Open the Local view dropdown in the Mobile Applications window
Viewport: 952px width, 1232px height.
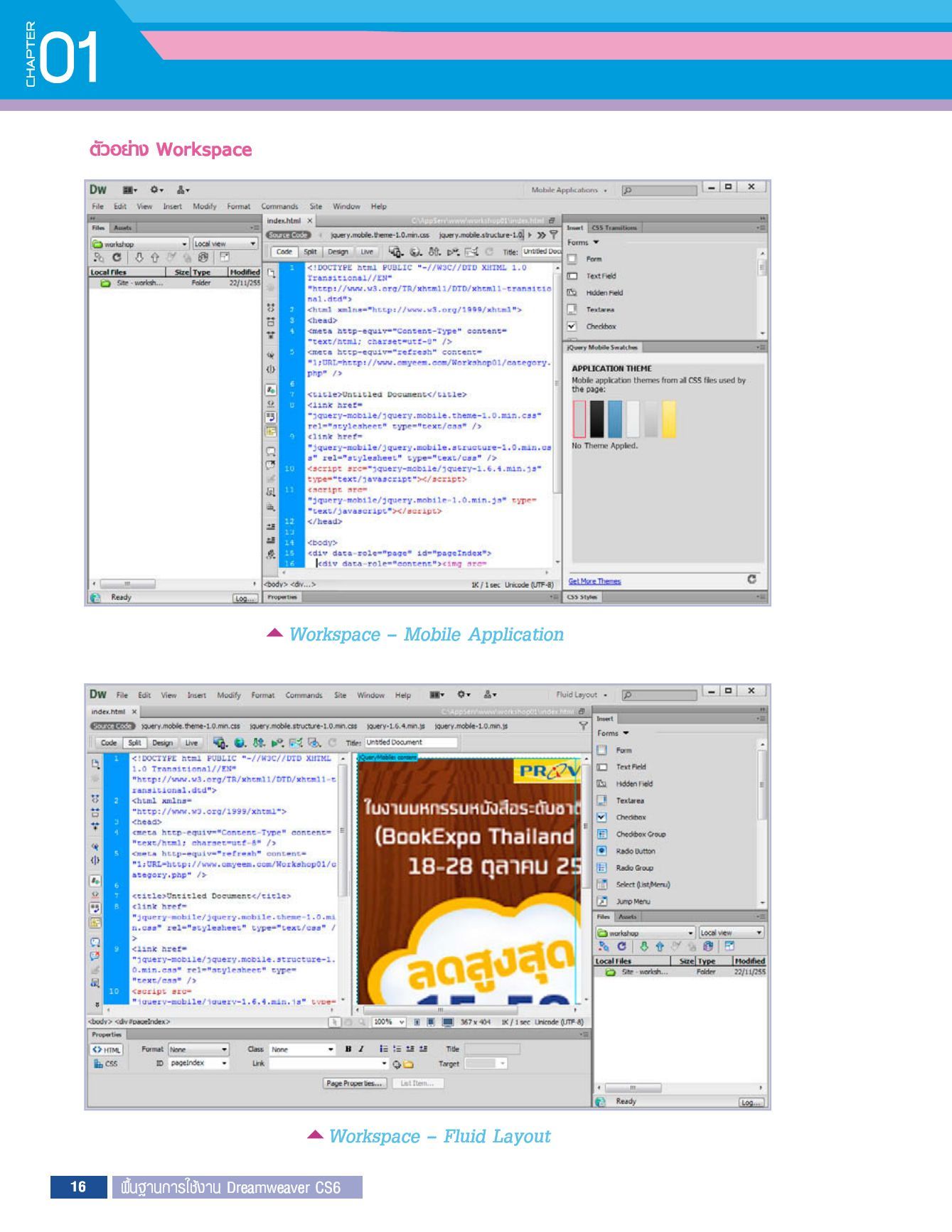tap(225, 244)
